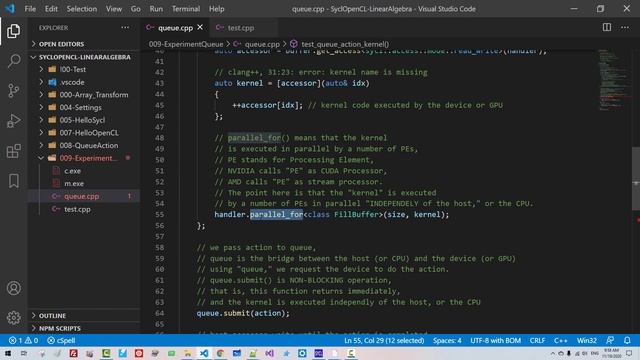Open the Run menu
The image size is (640, 360).
pyautogui.click(x=156, y=9)
